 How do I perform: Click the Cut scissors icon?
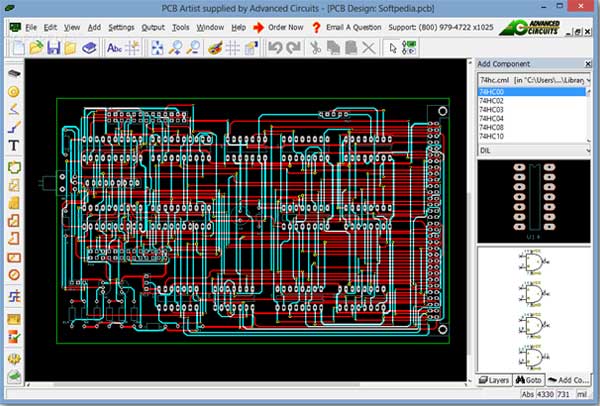315,47
